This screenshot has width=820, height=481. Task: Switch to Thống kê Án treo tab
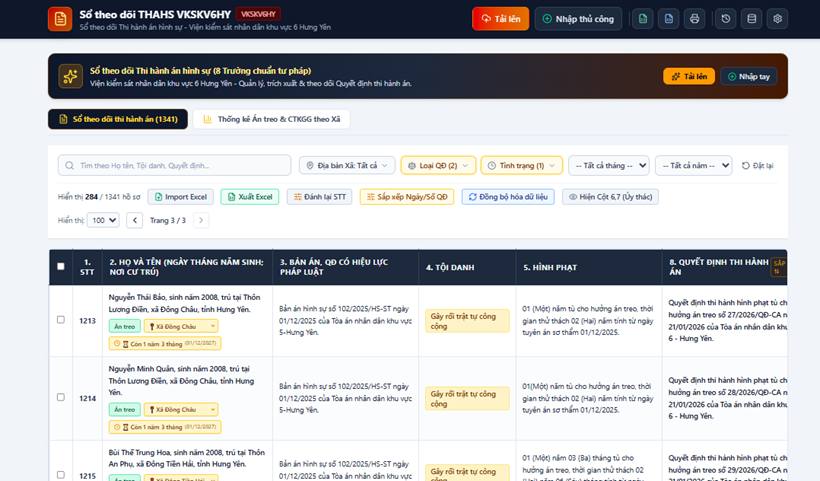[x=271, y=119]
